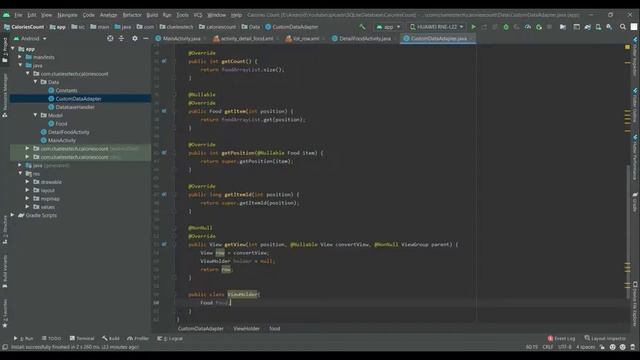Screen dimensions: 640x360
Task: Toggle the Build Variants side tab
Action: point(5,271)
